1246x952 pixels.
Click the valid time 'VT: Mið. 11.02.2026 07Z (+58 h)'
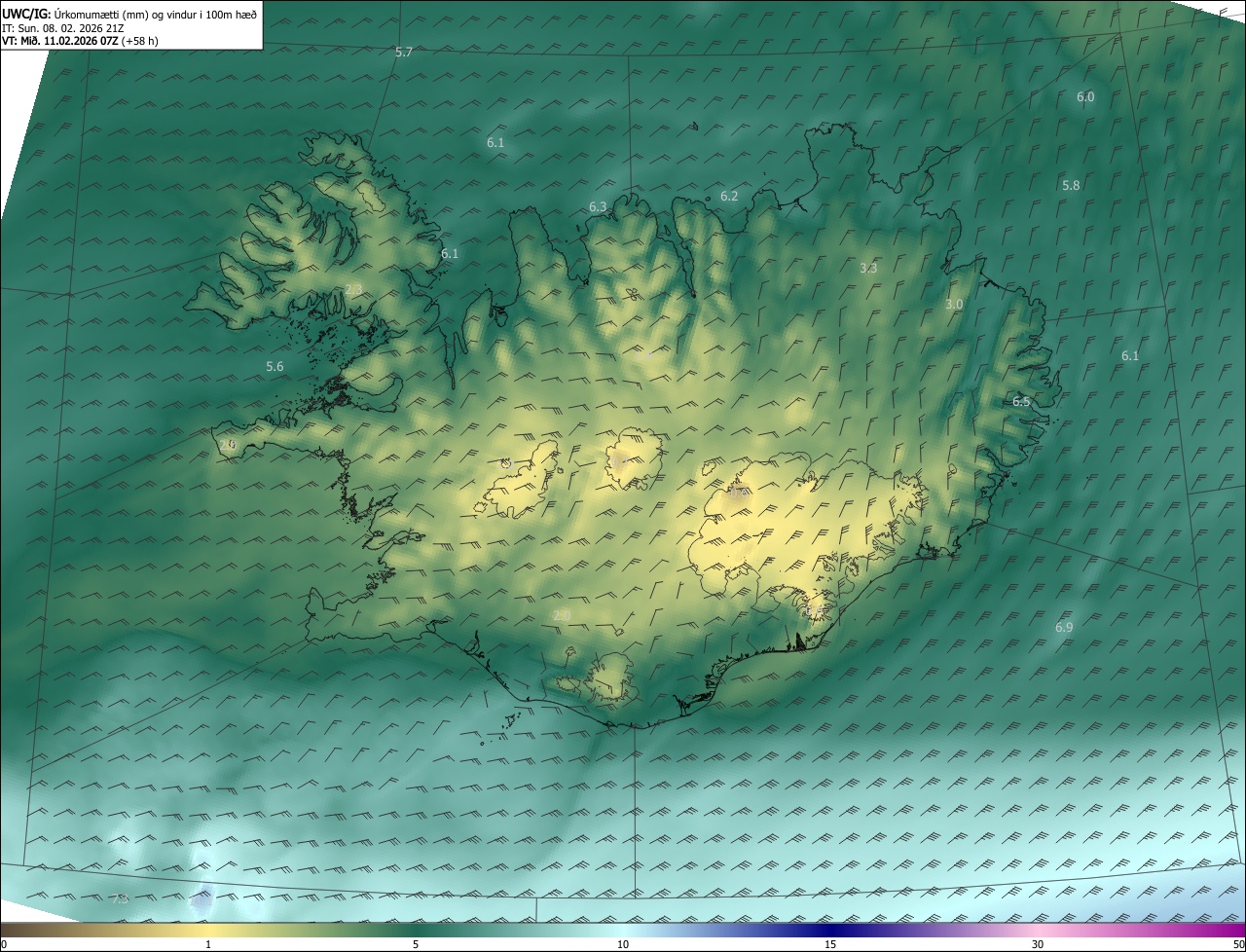pyautogui.click(x=80, y=41)
